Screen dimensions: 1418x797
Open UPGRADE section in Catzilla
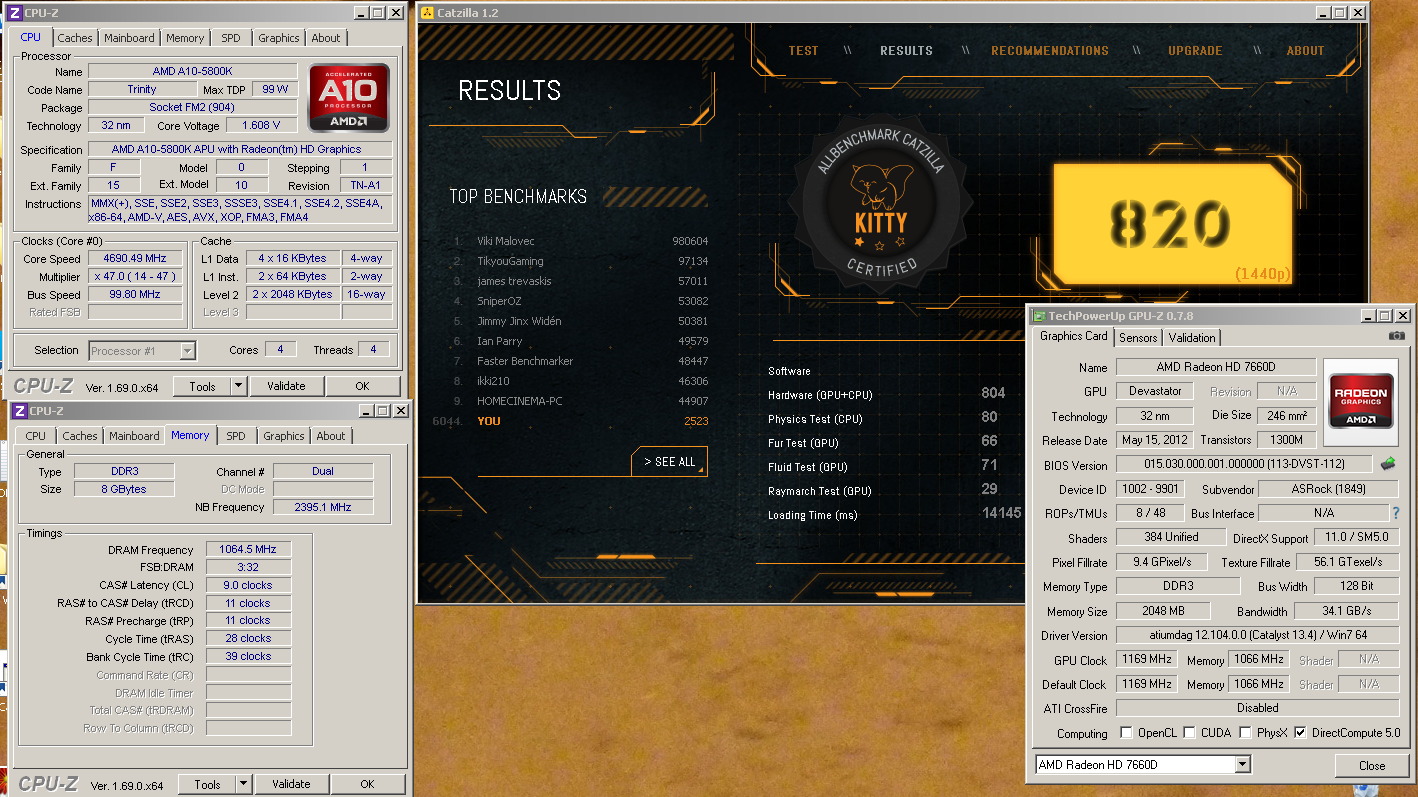tap(1195, 51)
